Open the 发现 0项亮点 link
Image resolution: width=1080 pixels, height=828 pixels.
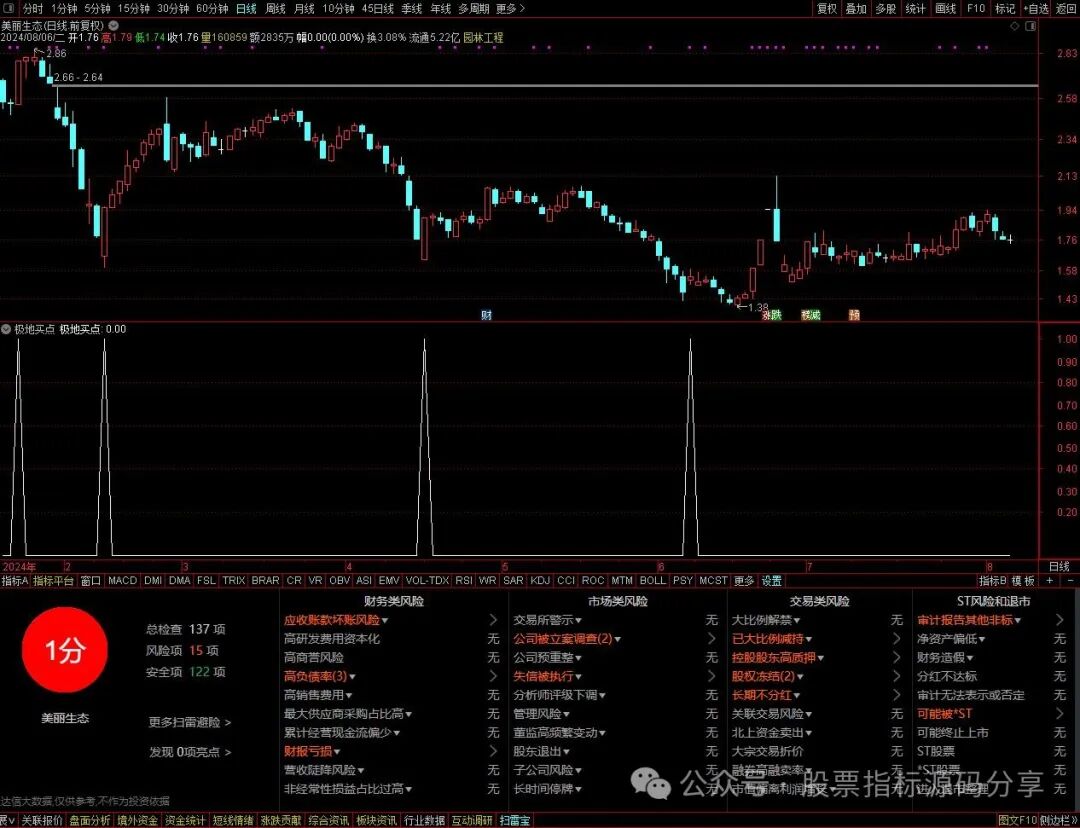189,752
